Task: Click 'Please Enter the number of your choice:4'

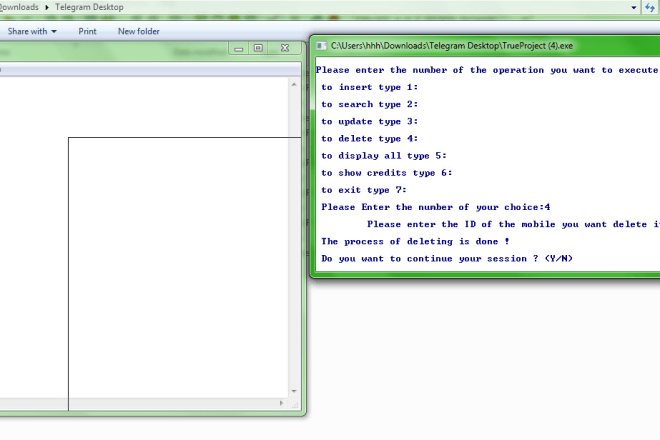Action: [x=436, y=207]
